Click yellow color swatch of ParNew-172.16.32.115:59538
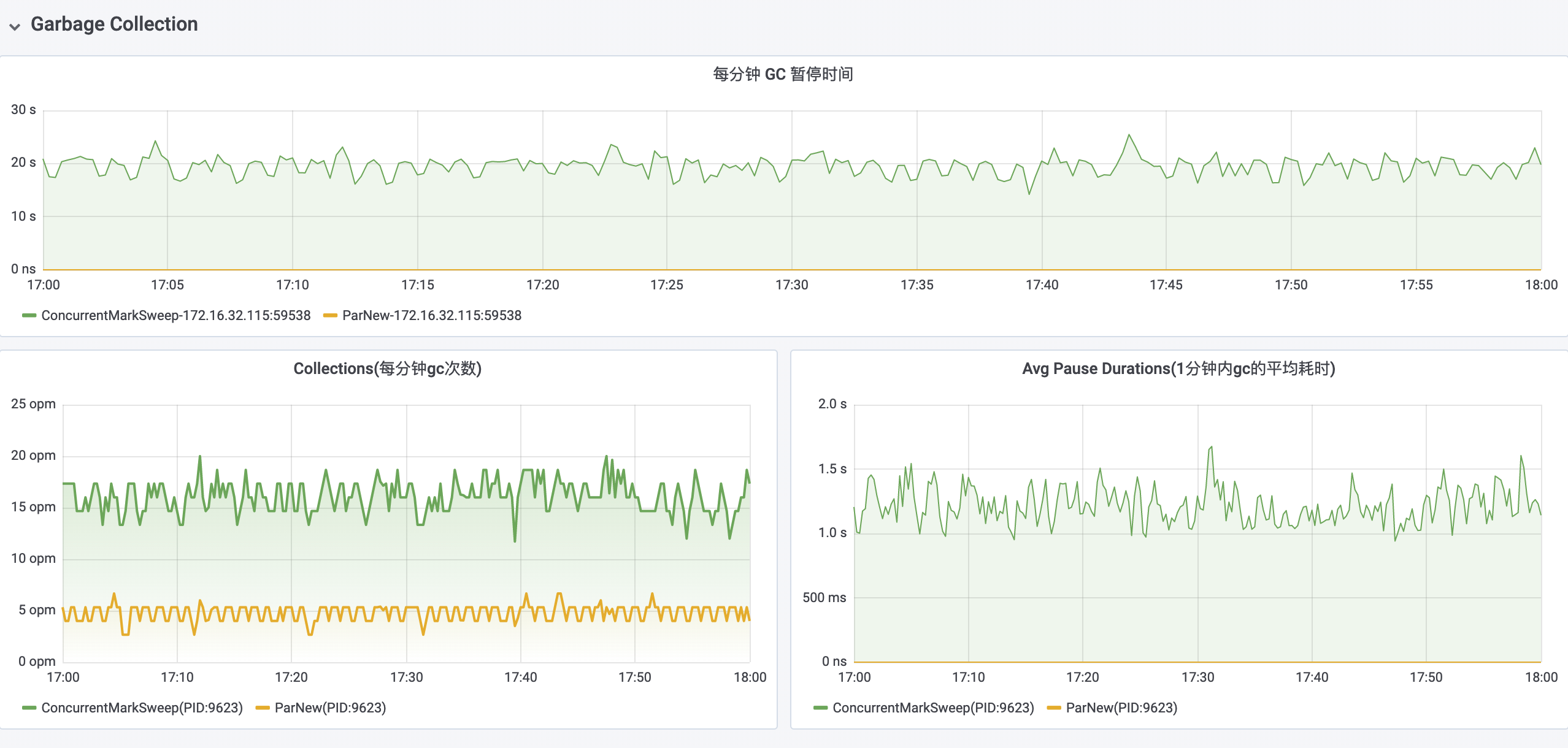This screenshot has width=1568, height=748. pyautogui.click(x=330, y=315)
